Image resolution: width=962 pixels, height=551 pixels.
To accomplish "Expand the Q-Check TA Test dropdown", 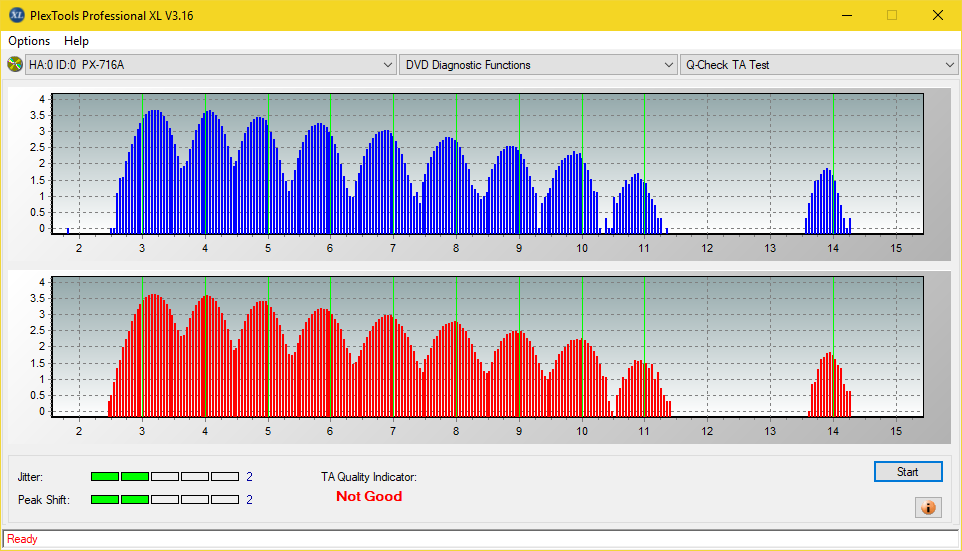I will (819, 64).
